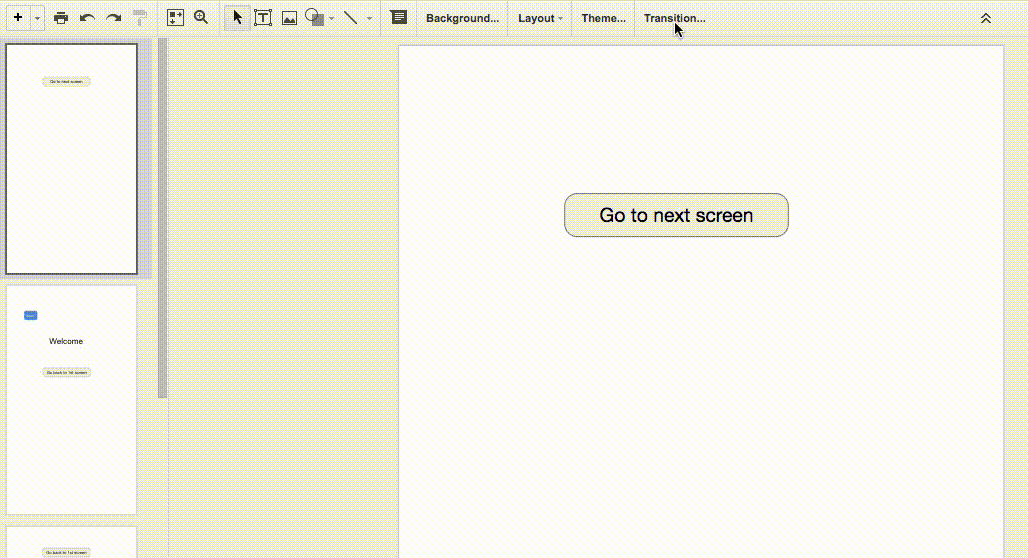The width and height of the screenshot is (1028, 558).
Task: Click the filmstrip vertical scrollbar
Action: pos(163,218)
